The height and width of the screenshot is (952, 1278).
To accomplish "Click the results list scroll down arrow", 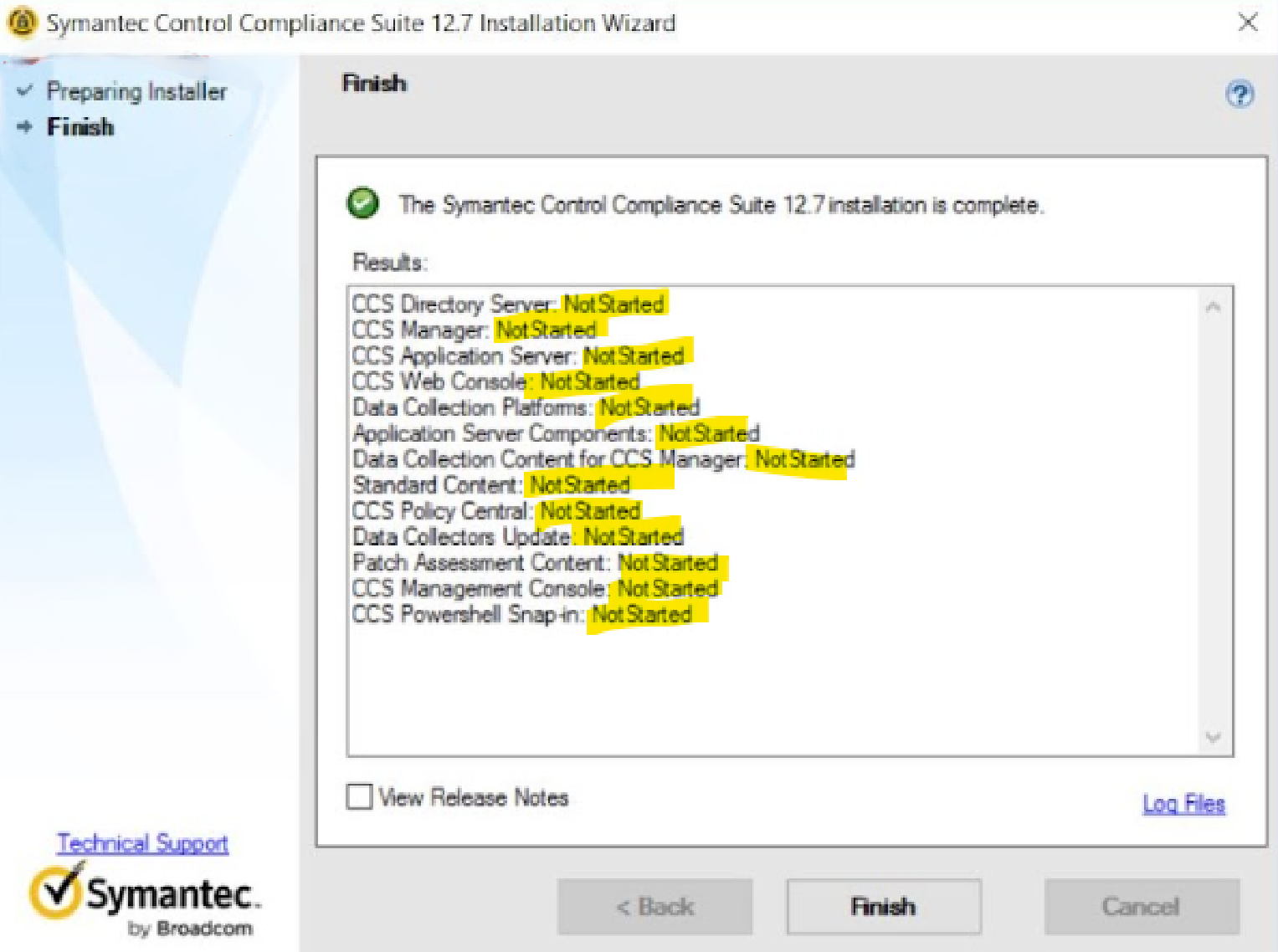I will [x=1213, y=737].
